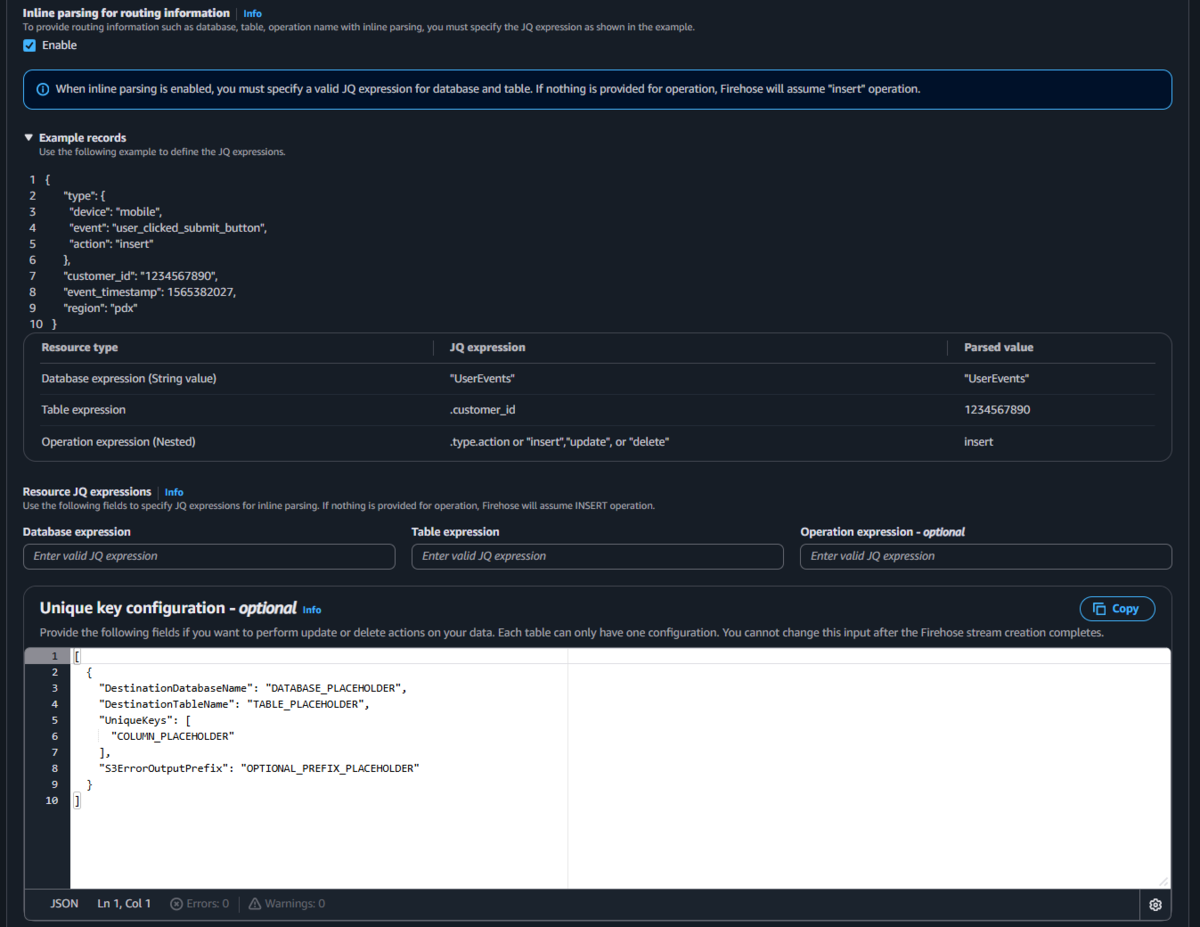Click the Operation expression (Nested) row label

click(x=118, y=442)
